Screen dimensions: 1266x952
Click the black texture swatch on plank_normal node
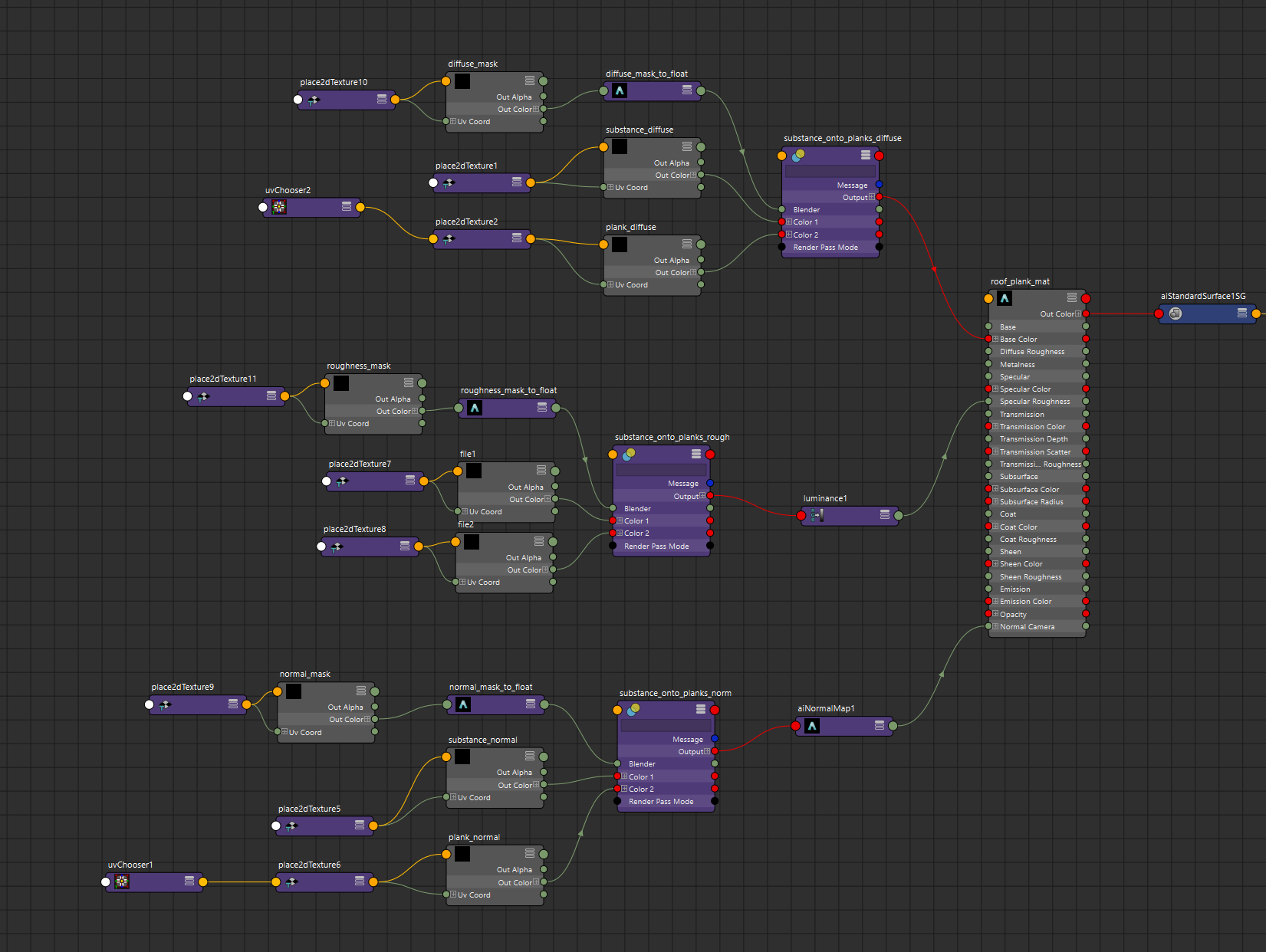point(462,854)
